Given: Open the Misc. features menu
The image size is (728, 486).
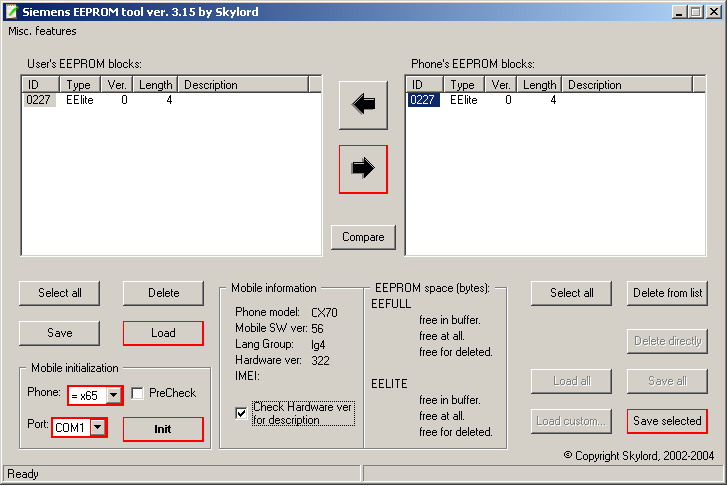Looking at the screenshot, I should click(x=42, y=31).
